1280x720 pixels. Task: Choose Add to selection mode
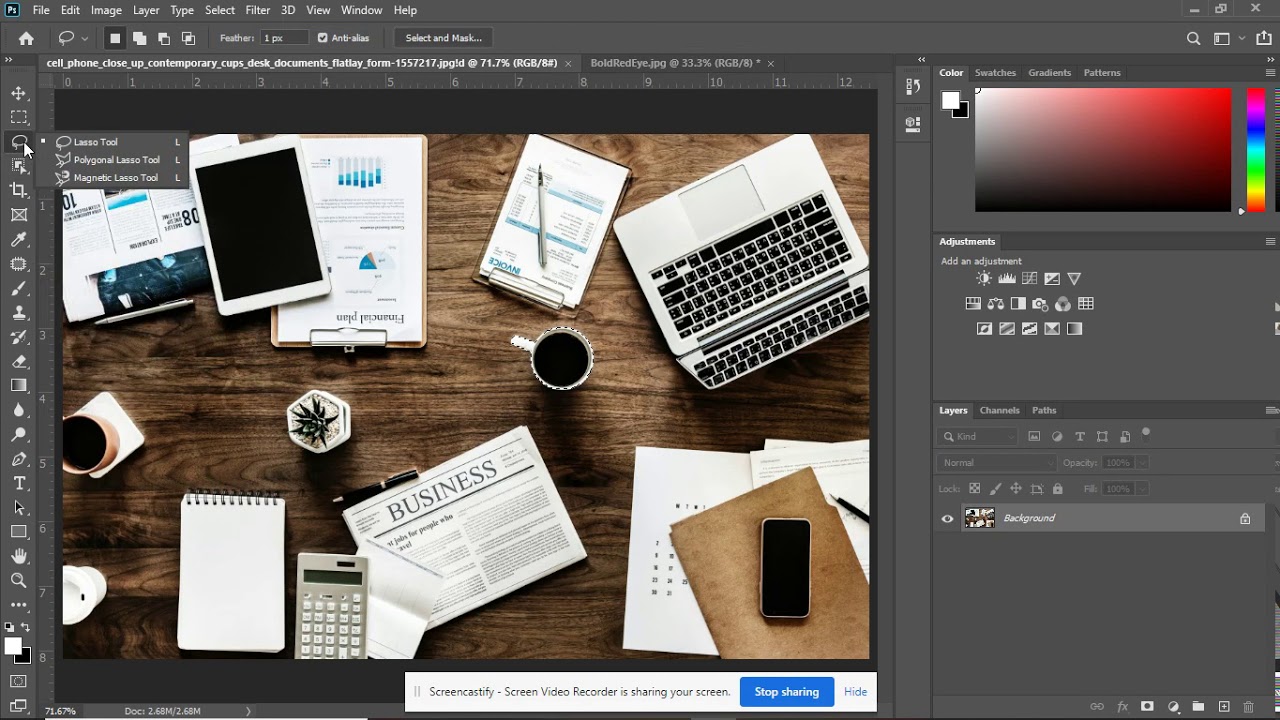(x=139, y=38)
